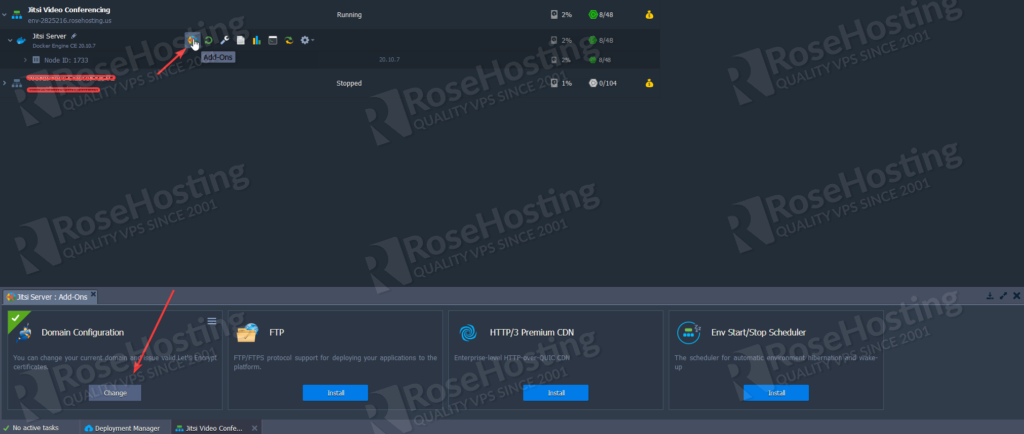This screenshot has width=1024, height=434.
Task: Click the pencil edit icon beside Jitsi Server
Action: tap(74, 36)
